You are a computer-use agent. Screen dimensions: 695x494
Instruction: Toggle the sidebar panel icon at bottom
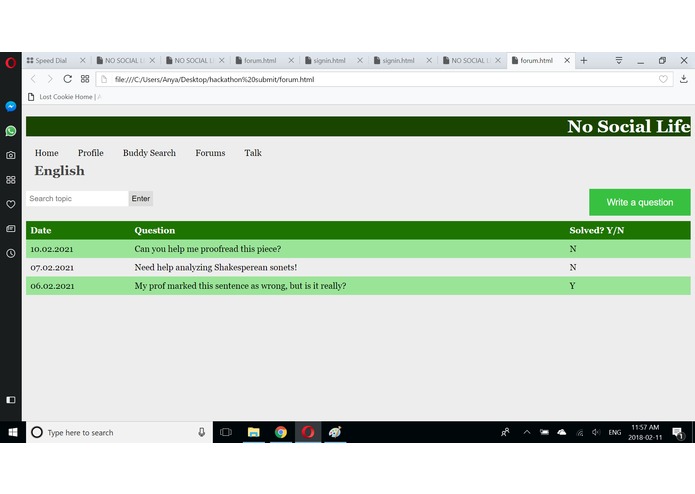click(x=11, y=400)
